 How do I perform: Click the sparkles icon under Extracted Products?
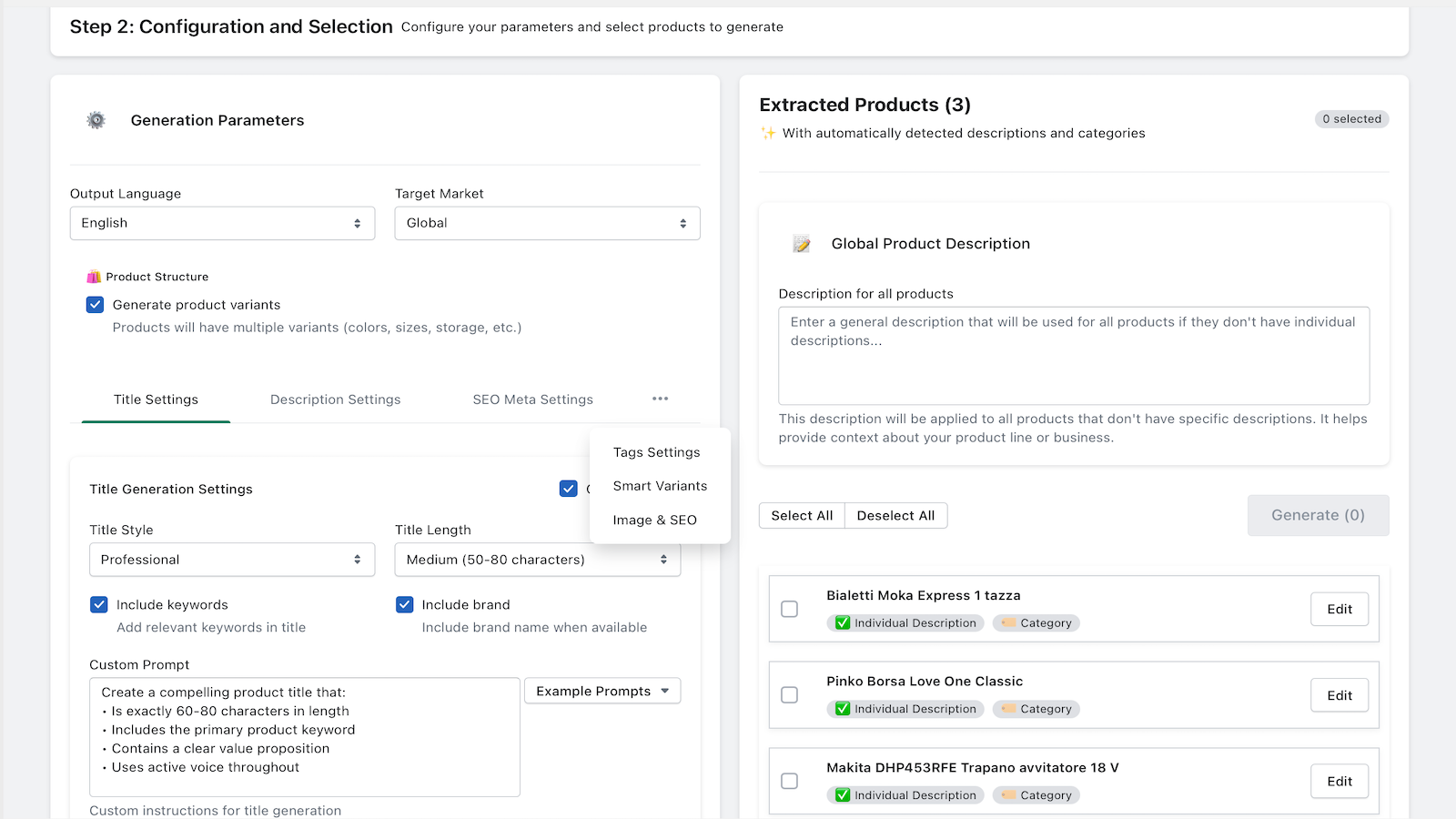768,132
